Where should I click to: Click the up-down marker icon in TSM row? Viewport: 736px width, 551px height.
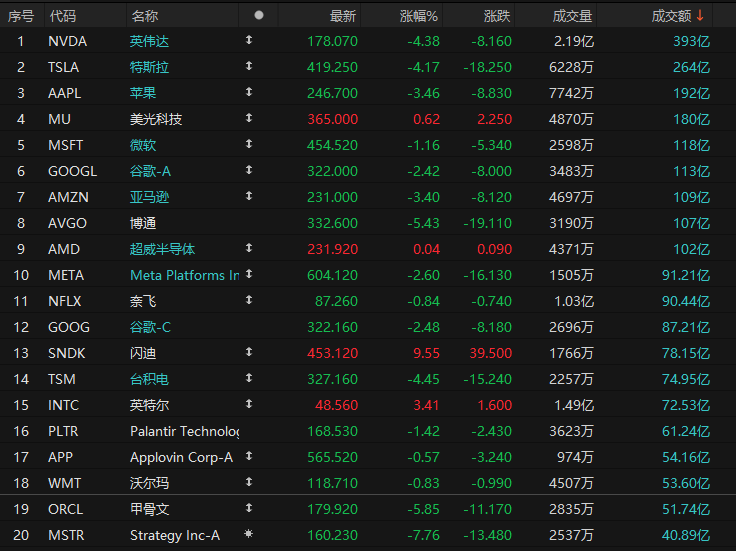[249, 378]
